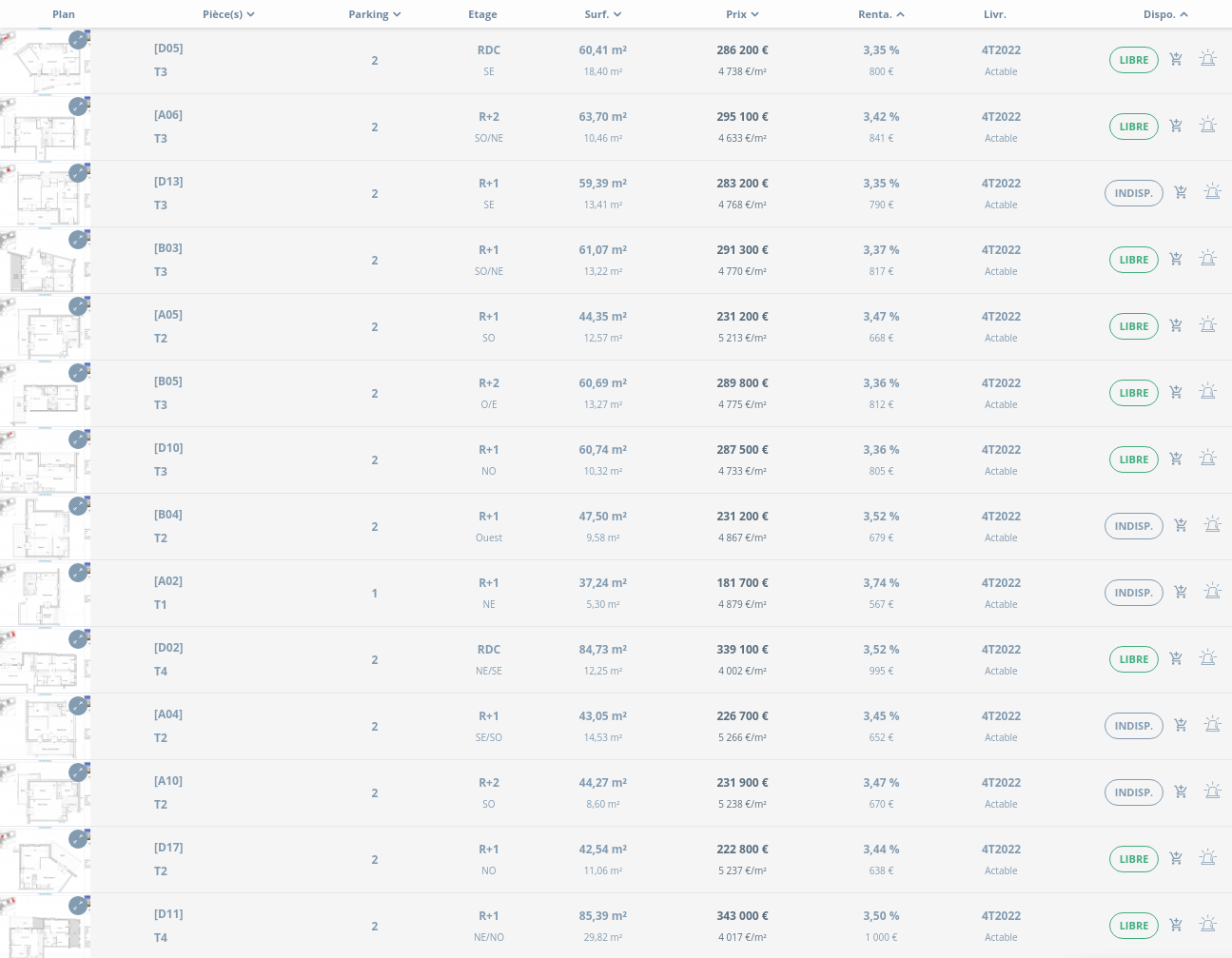This screenshot has width=1232, height=958.
Task: Click the LIBRE badge for lot D05
Action: [1133, 60]
